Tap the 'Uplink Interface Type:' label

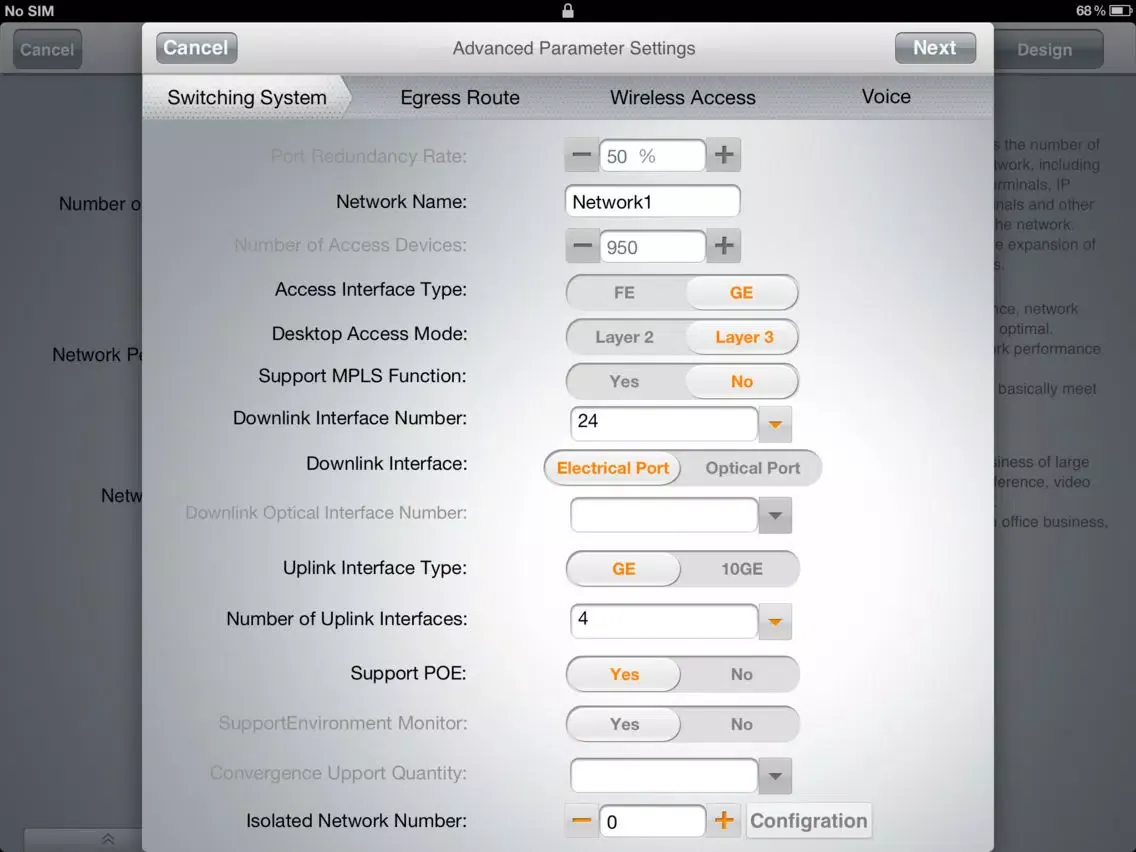tap(375, 567)
